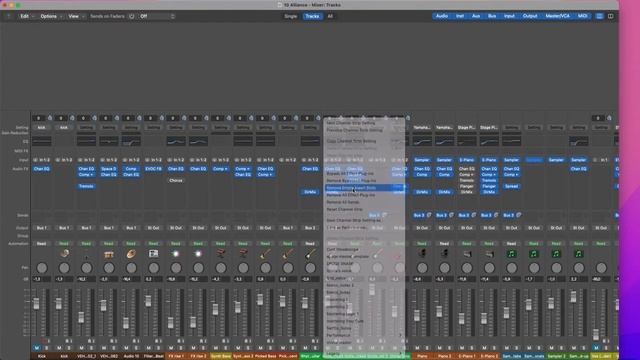Choose Next Channel Strip Setting menu item
The height and width of the screenshot is (360, 640).
pyautogui.click(x=364, y=123)
